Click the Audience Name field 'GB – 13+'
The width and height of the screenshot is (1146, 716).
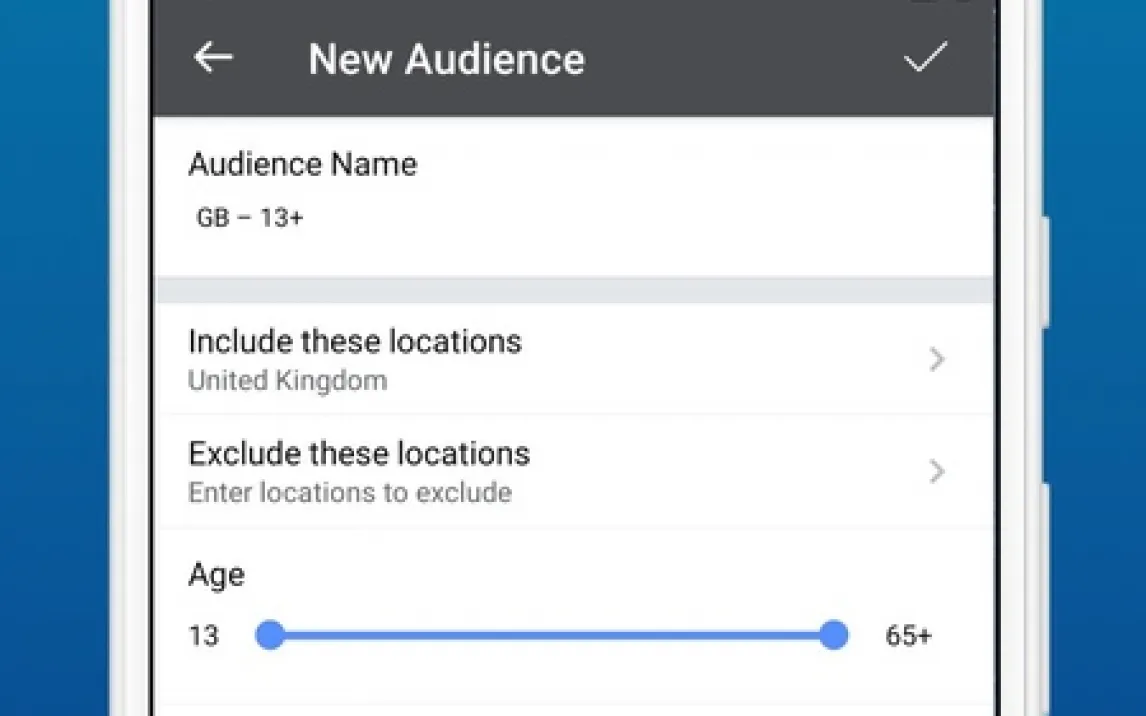(250, 218)
